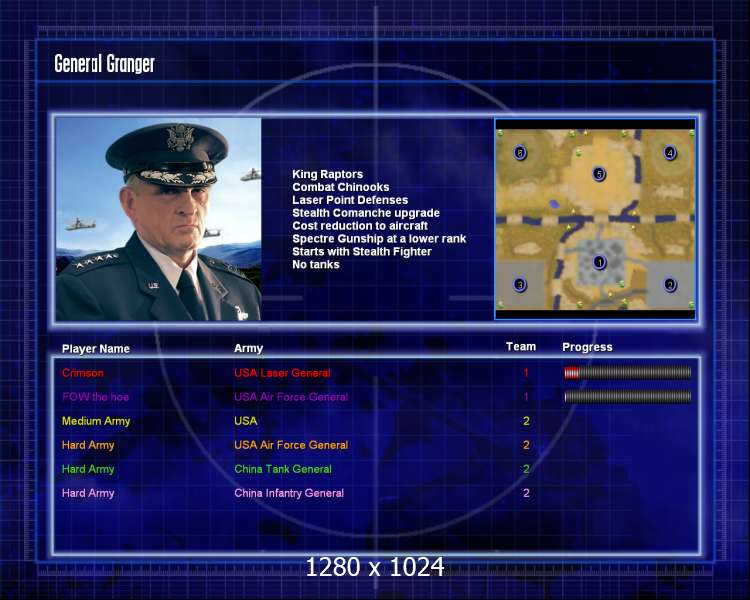Click the 'No tanks' line
750x600 pixels.
coord(316,265)
